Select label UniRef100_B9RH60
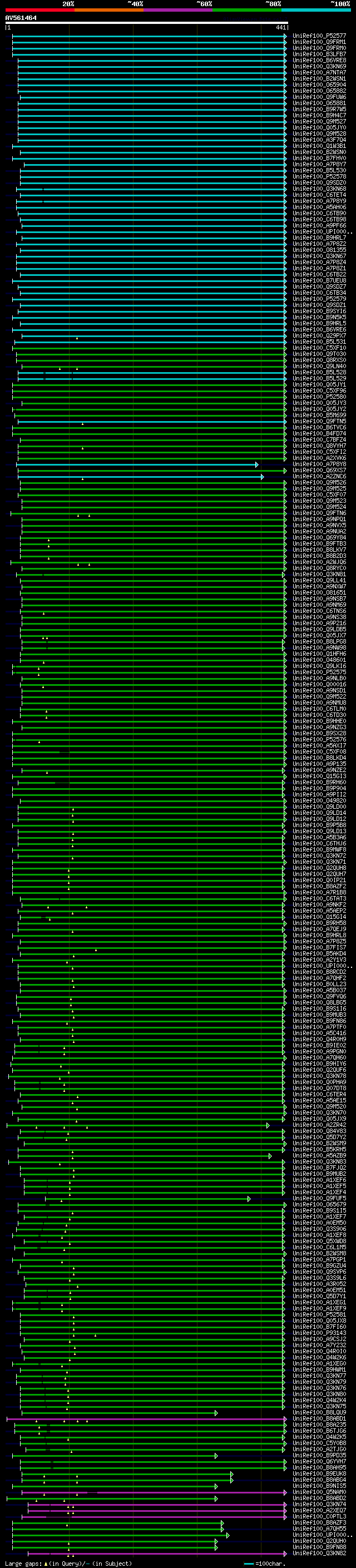This screenshot has width=356, height=1568. coord(319,782)
